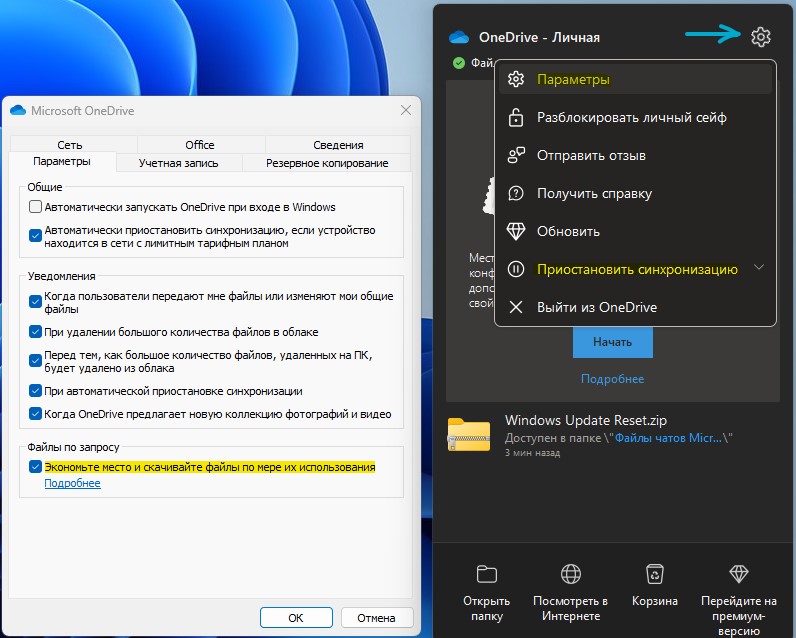Click the pause icon beside Приостановить синхронизацию
Screen dimensions: 796x638
[x=516, y=269]
